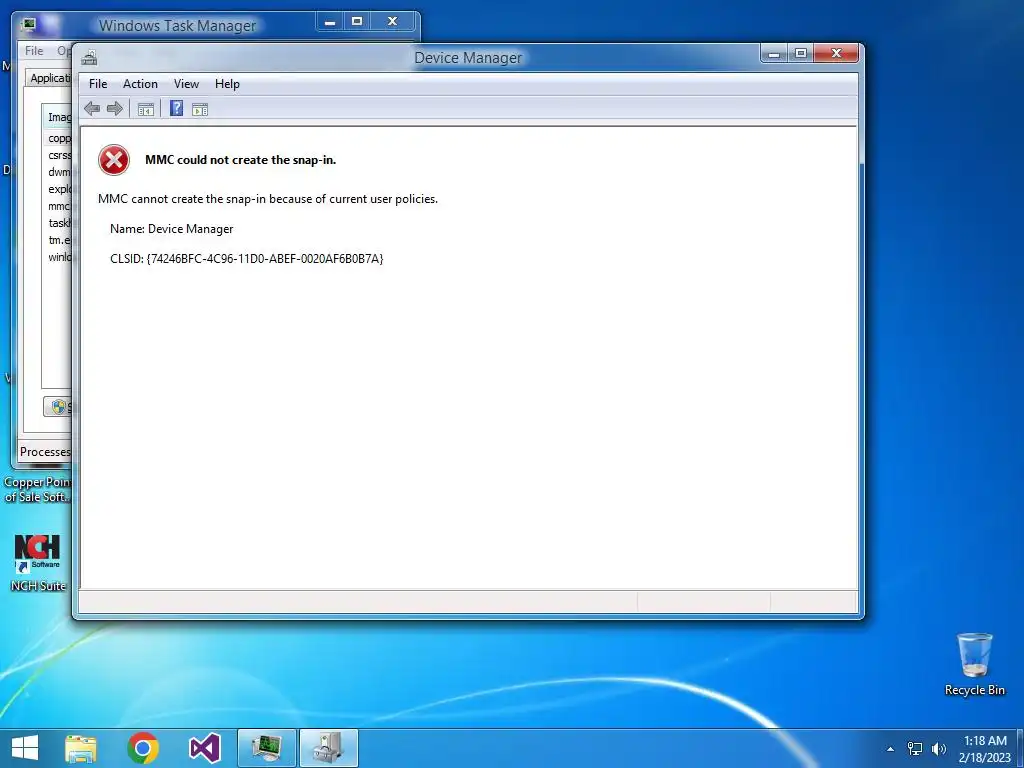Click the shield button in Task Manager
Viewport: 1024px width, 768px height.
click(58, 407)
